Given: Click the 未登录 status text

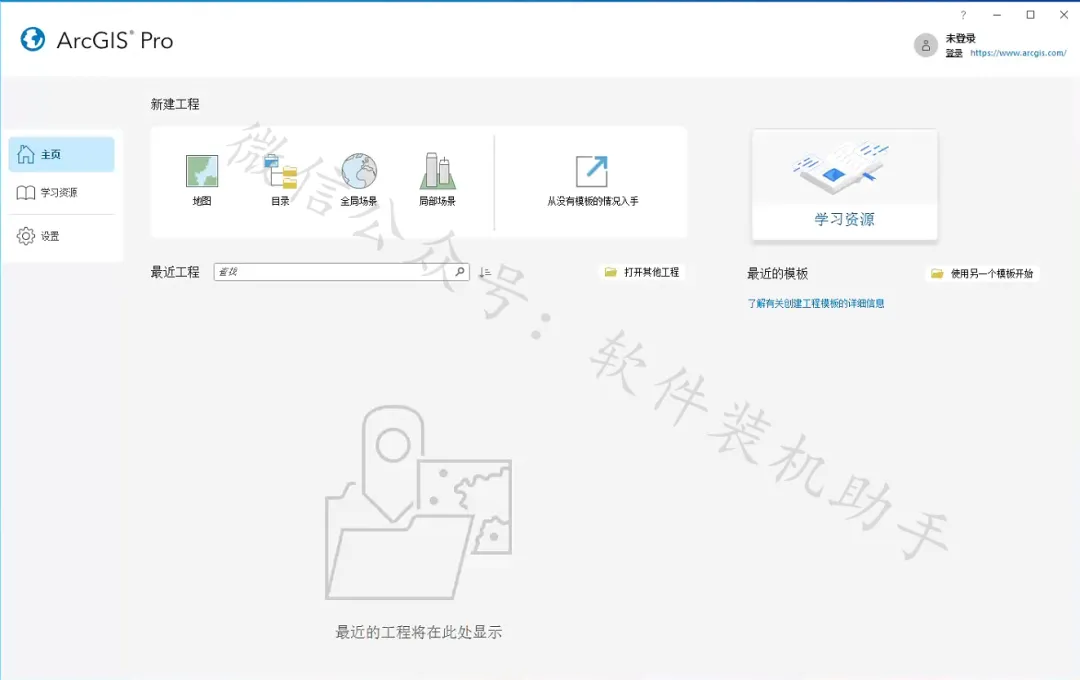Looking at the screenshot, I should tap(960, 39).
